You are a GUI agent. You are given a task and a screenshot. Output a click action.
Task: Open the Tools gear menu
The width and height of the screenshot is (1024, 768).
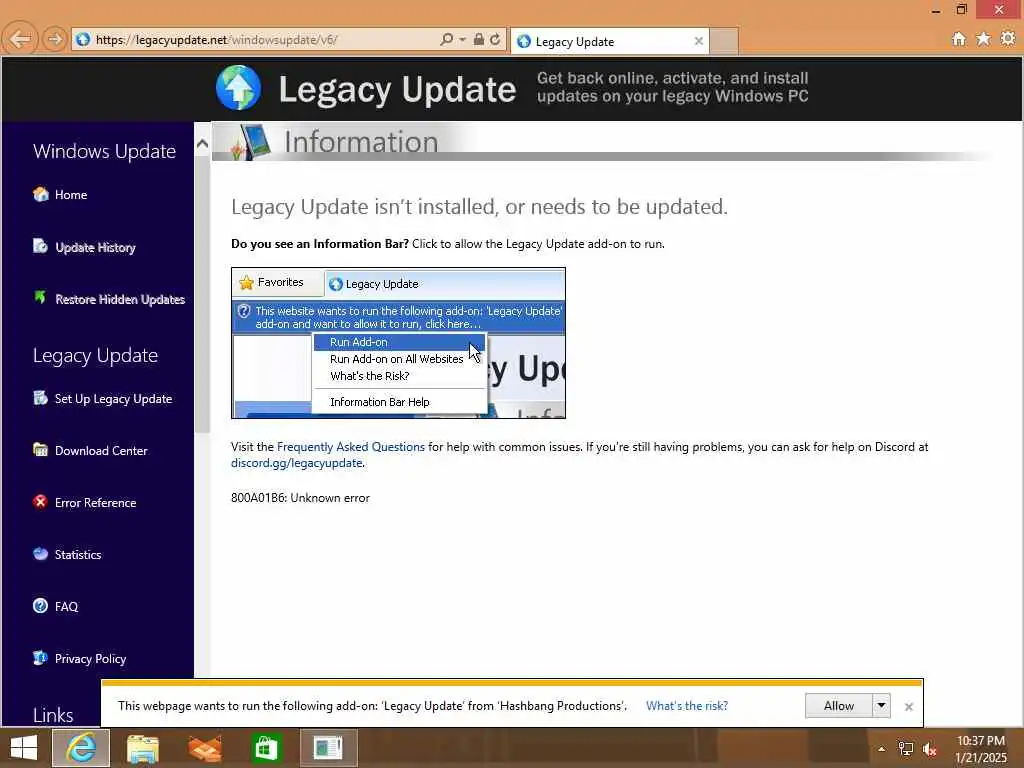pyautogui.click(x=1008, y=39)
